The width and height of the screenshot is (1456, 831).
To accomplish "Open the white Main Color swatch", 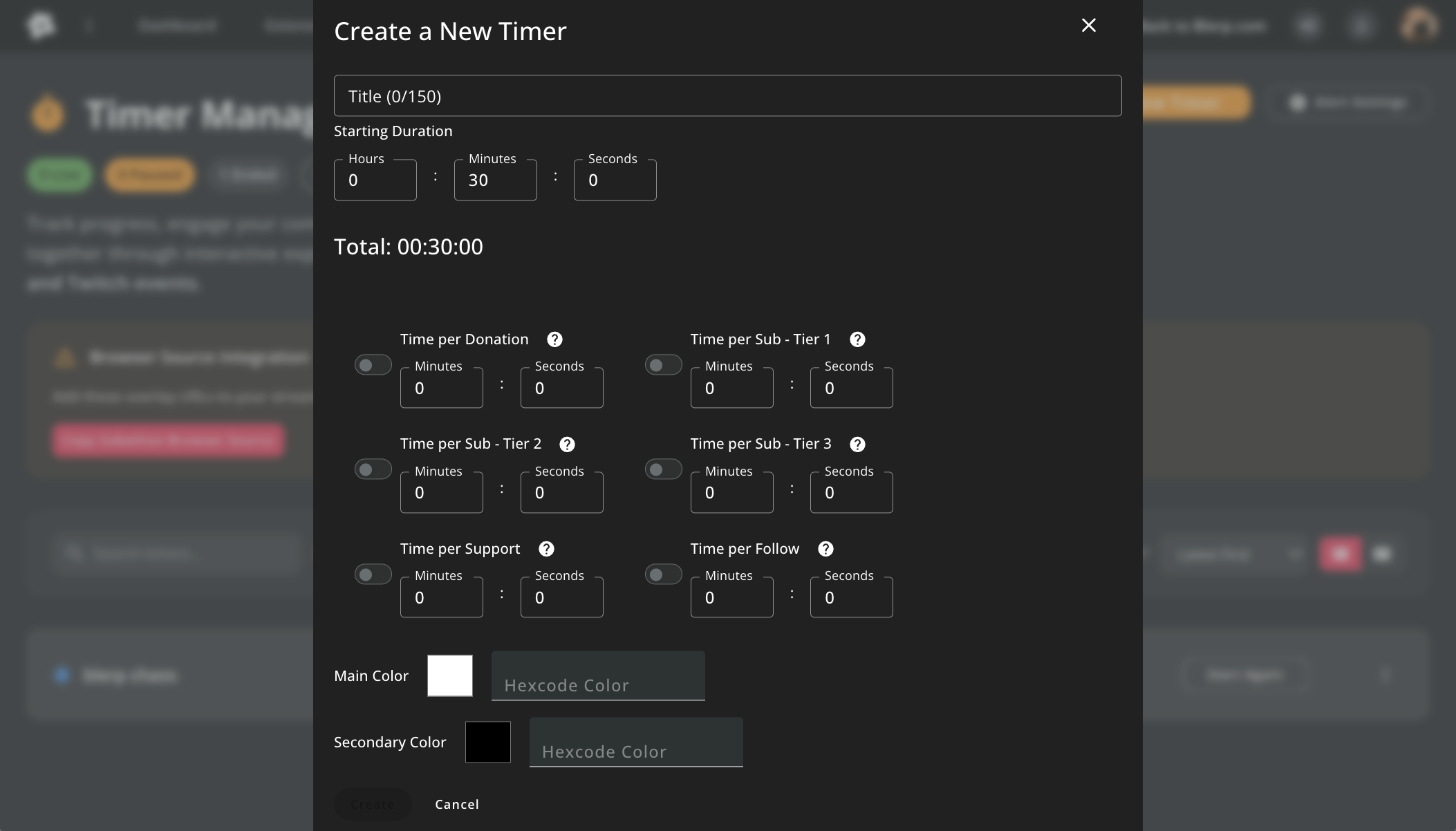I will coord(450,675).
